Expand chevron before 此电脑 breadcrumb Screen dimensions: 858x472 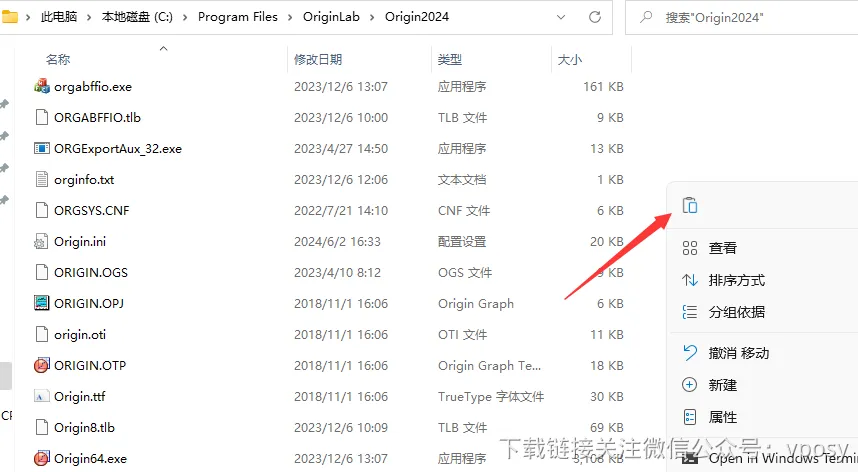pyautogui.click(x=28, y=17)
